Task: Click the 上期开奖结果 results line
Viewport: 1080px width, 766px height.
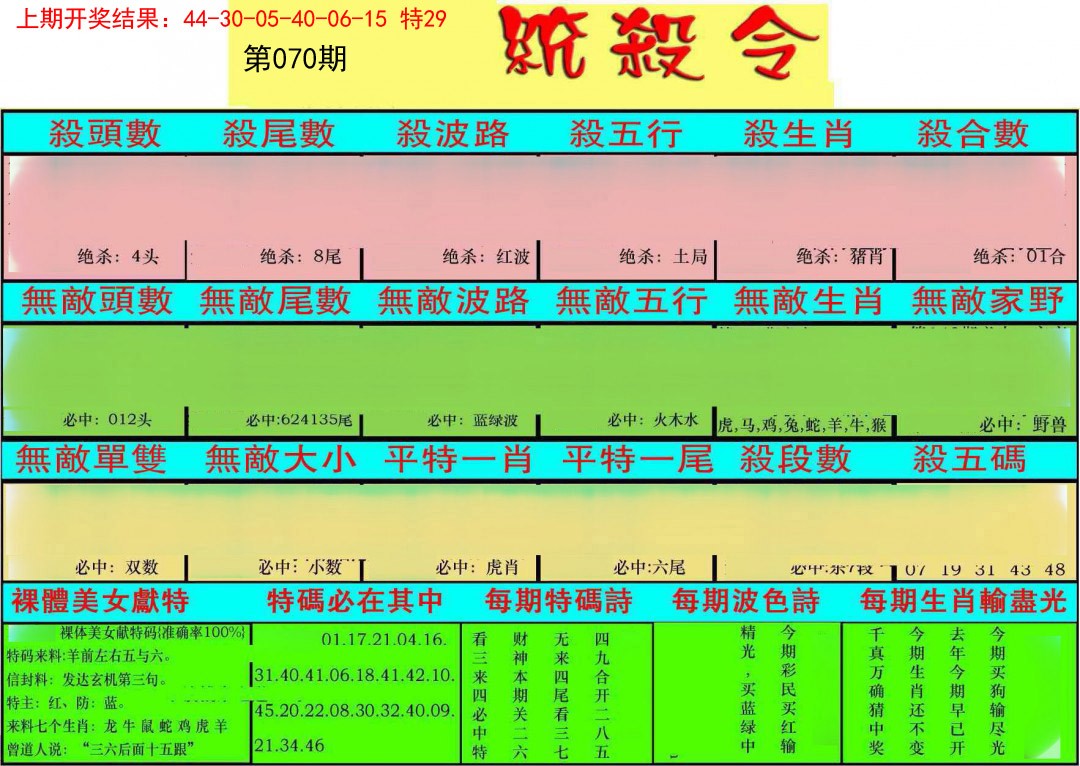Action: pyautogui.click(x=231, y=20)
